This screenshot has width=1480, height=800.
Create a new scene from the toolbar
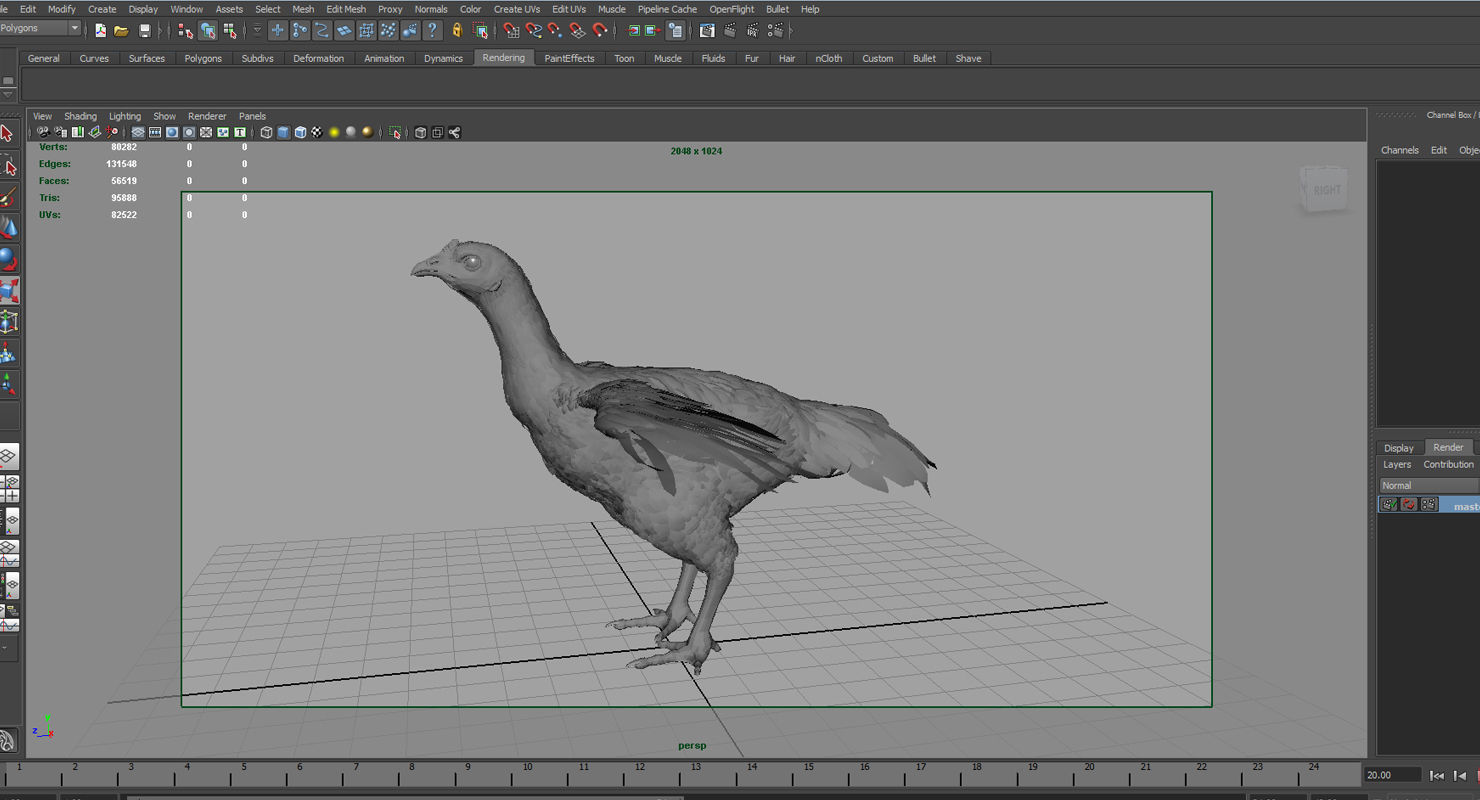pos(101,31)
